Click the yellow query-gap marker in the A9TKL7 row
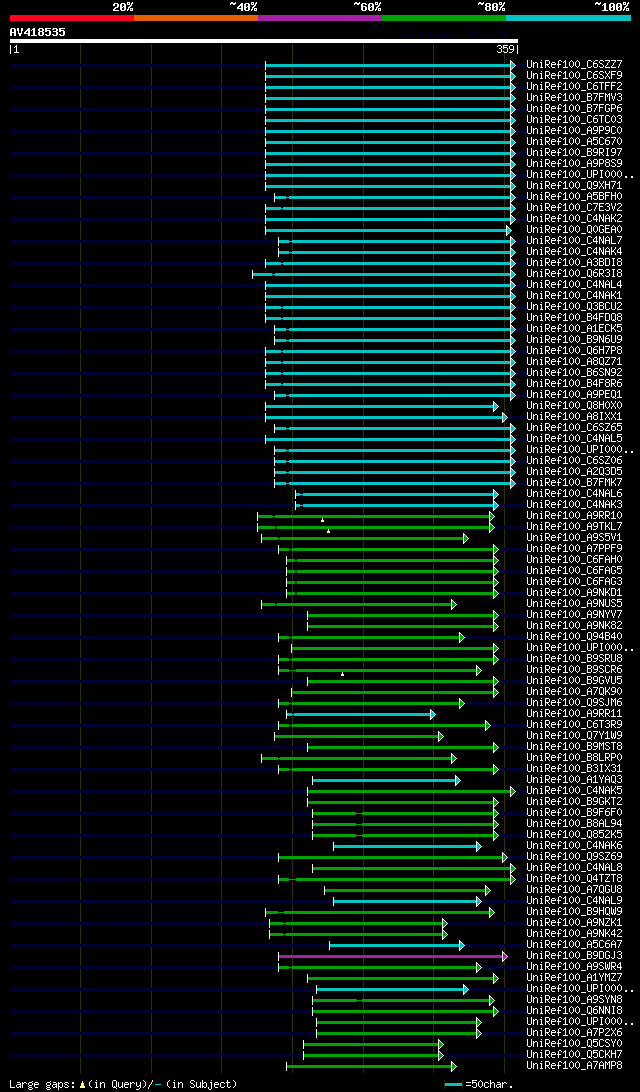Screen dimensions: 640x1092 (x=329, y=531)
